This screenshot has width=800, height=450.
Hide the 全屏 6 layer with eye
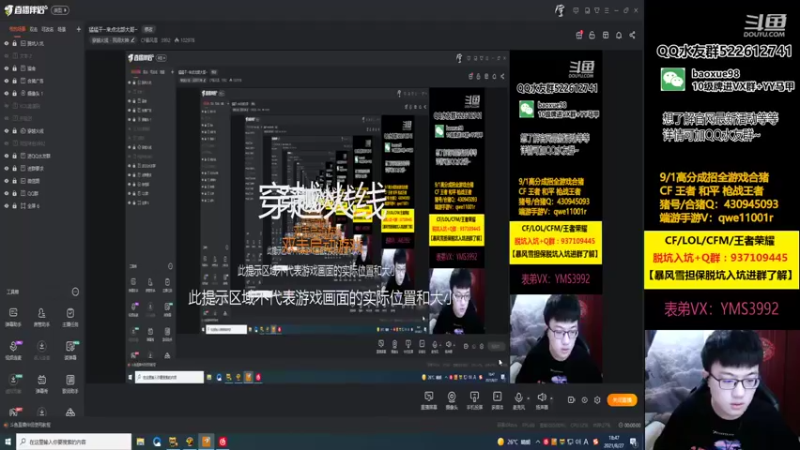(x=7, y=206)
